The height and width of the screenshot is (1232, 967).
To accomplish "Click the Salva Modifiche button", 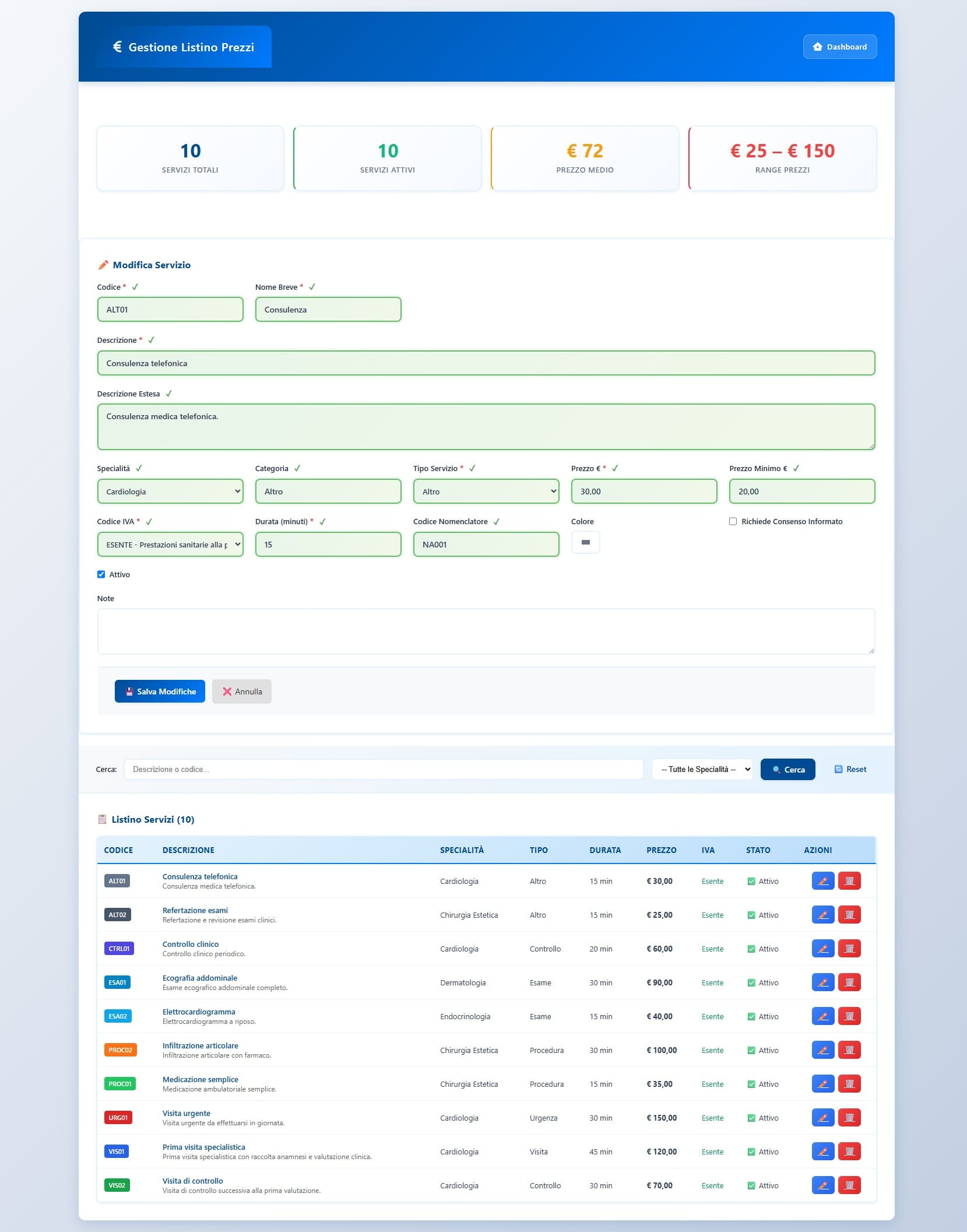I will [x=160, y=692].
